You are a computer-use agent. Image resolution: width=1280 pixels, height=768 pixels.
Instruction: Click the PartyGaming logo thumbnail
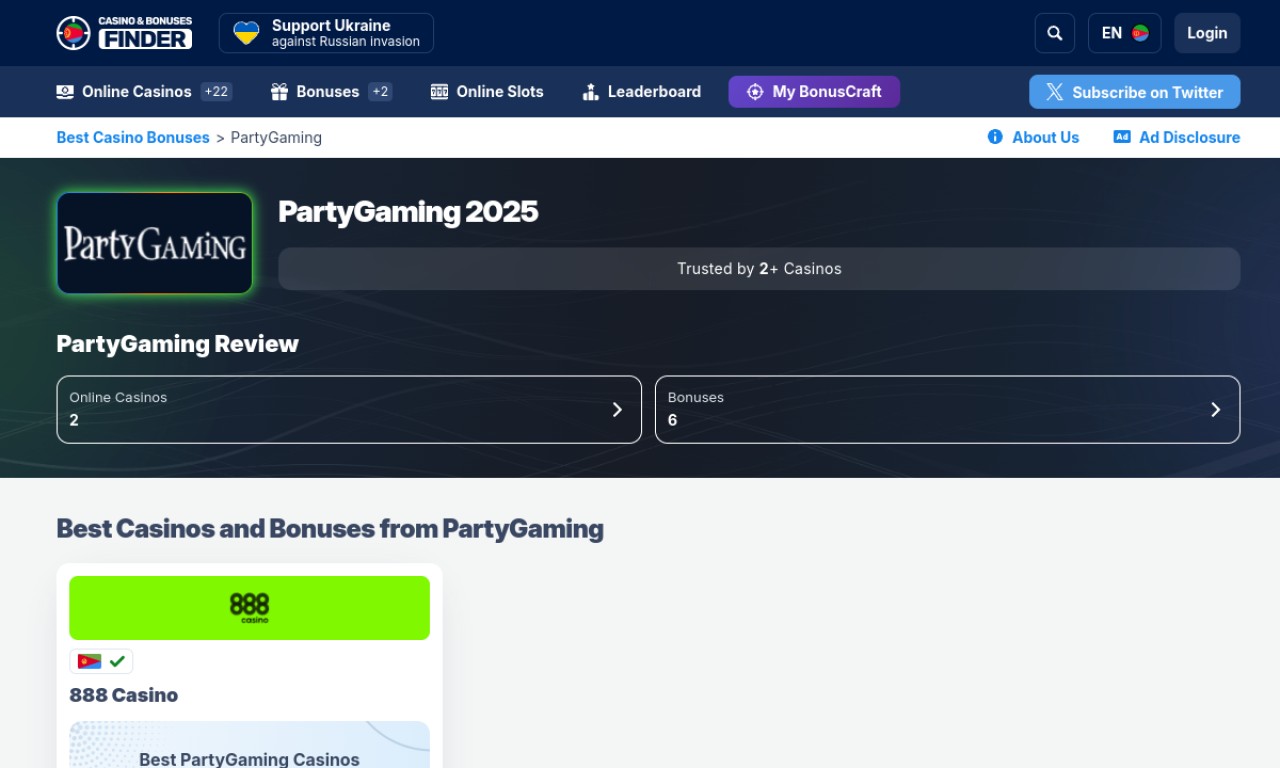[x=155, y=243]
